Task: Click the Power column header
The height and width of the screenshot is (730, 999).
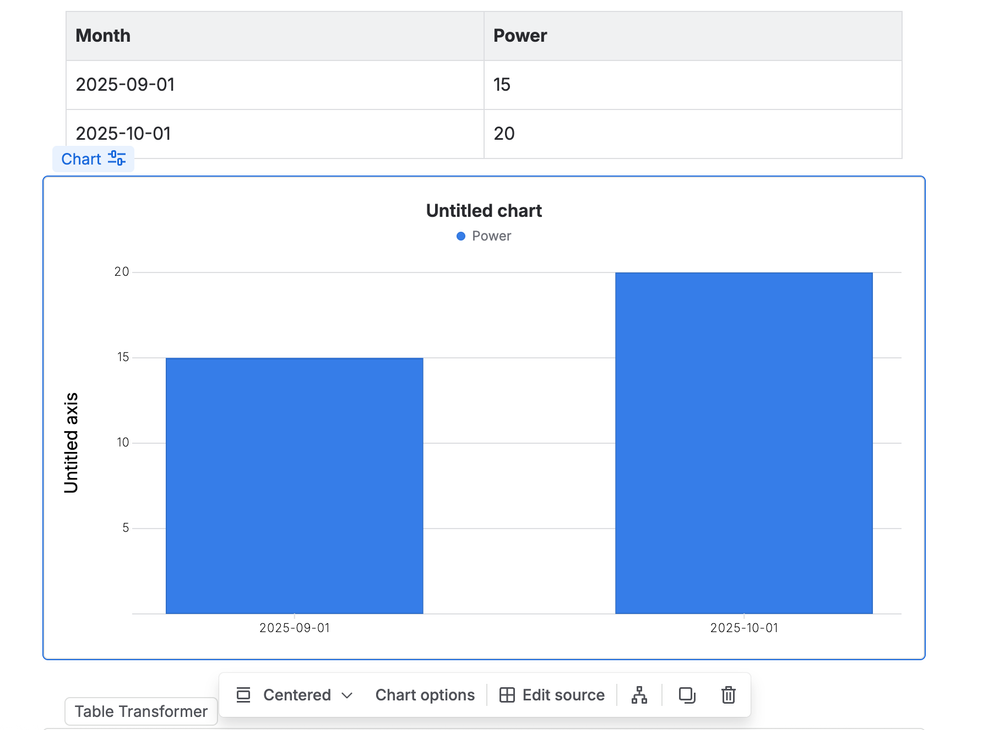Action: 693,36
